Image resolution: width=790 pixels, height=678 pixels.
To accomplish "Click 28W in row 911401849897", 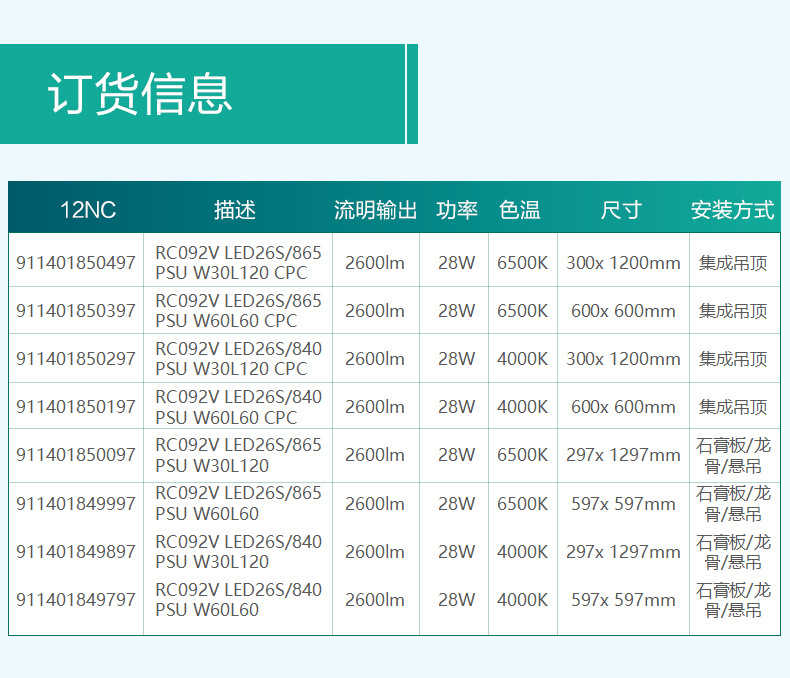I will 456,552.
